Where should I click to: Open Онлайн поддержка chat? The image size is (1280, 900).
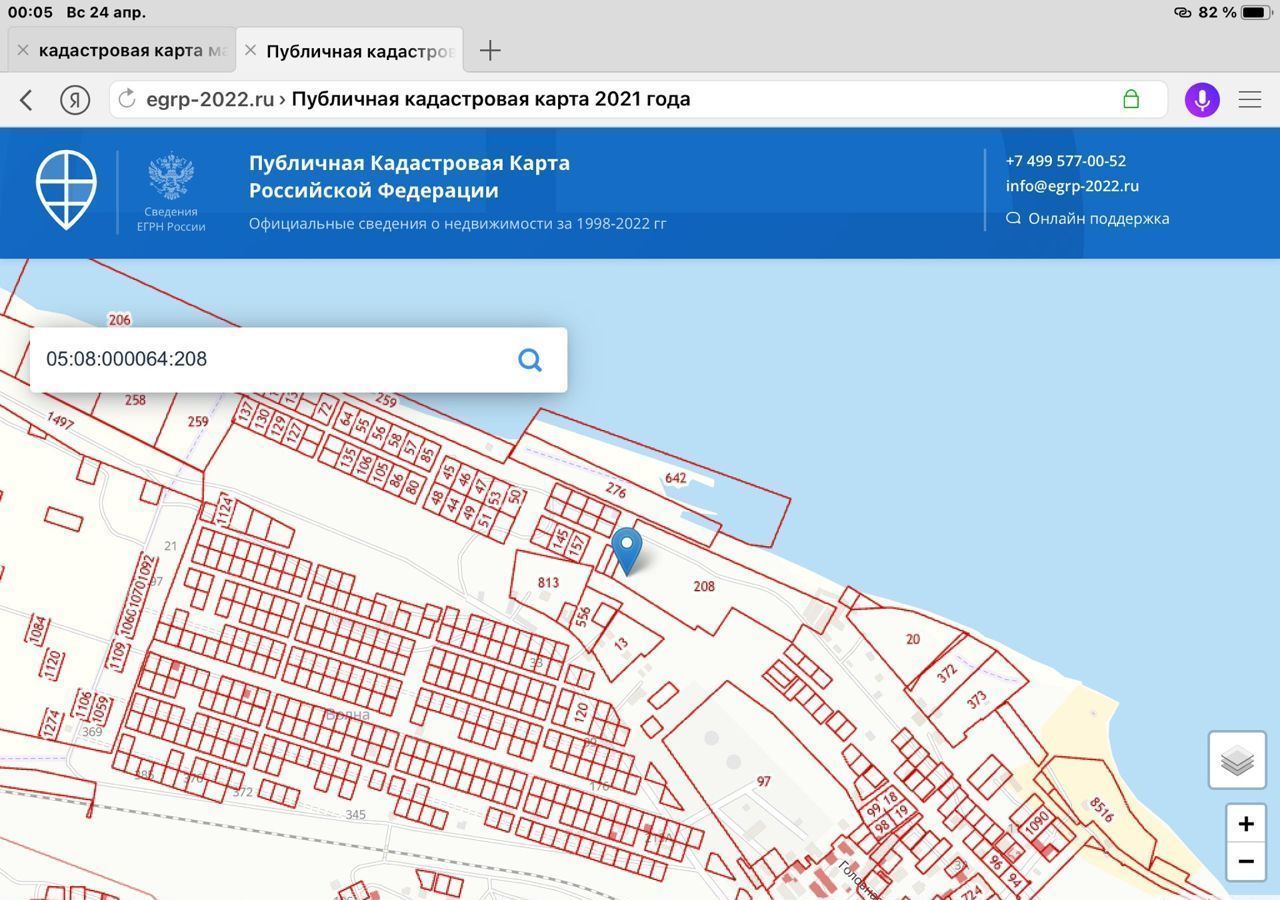click(x=1088, y=218)
